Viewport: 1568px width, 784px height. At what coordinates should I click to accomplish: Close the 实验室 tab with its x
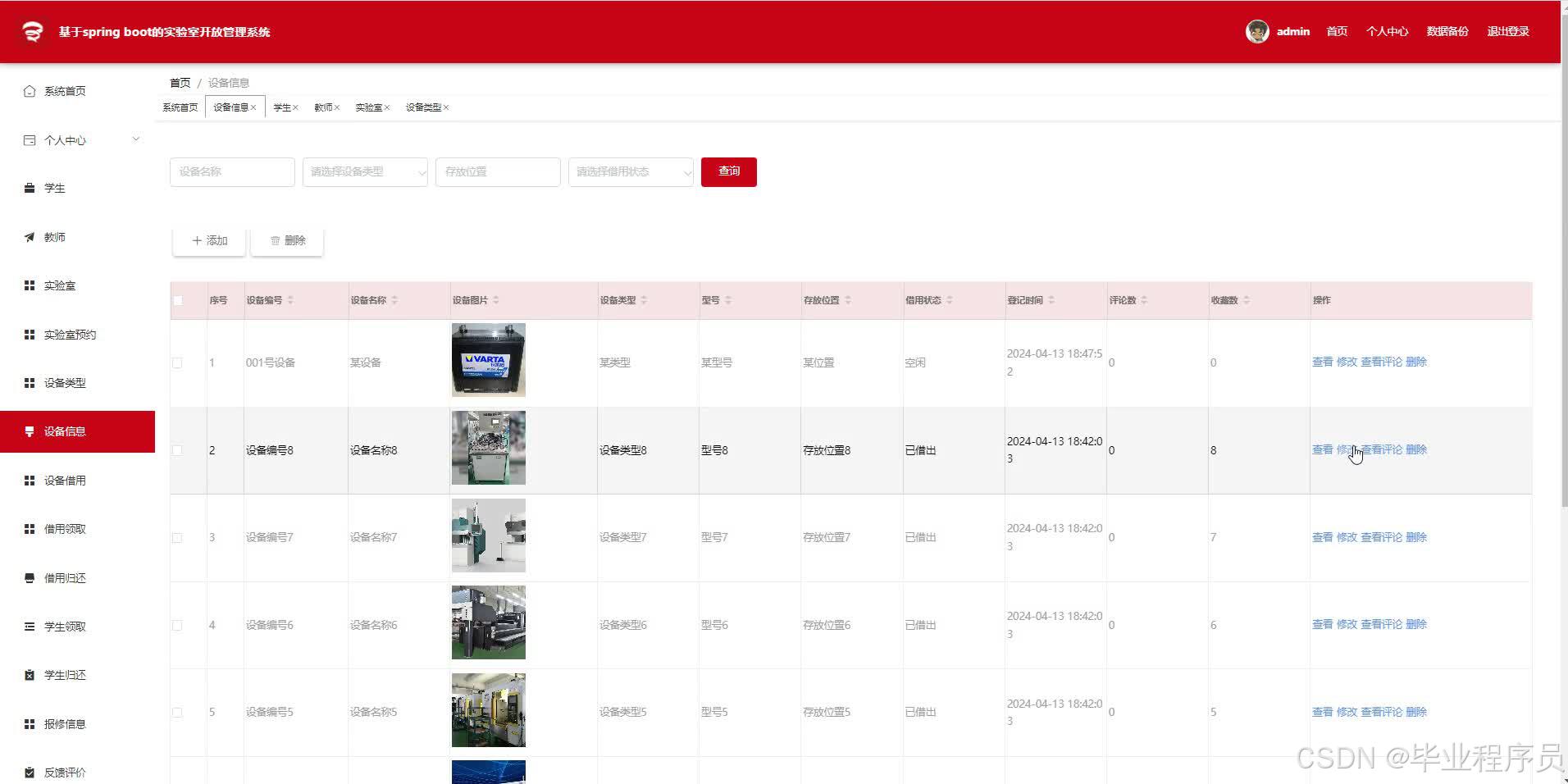click(x=387, y=107)
